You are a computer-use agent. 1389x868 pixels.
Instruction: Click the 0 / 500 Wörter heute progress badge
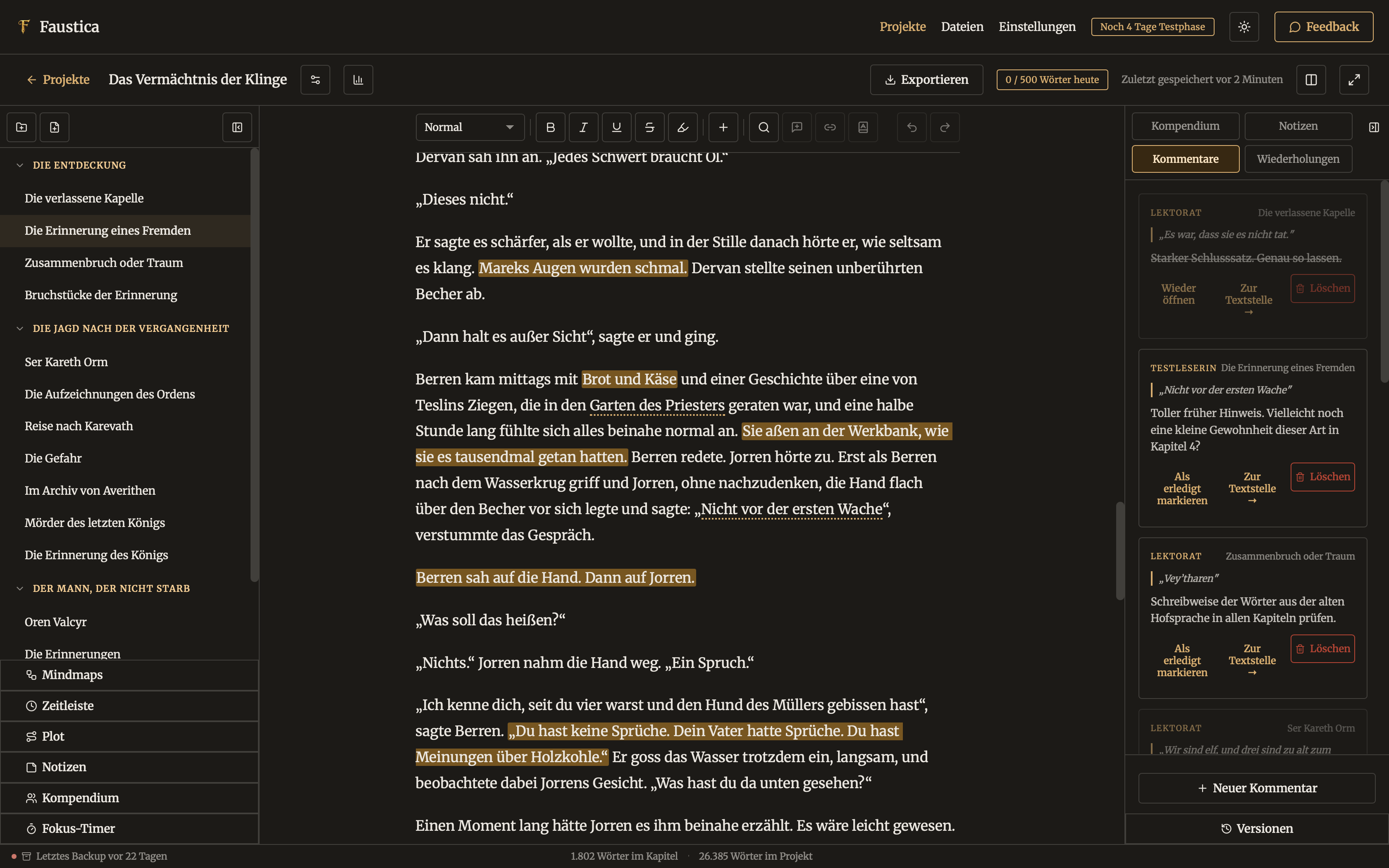pyautogui.click(x=1052, y=79)
